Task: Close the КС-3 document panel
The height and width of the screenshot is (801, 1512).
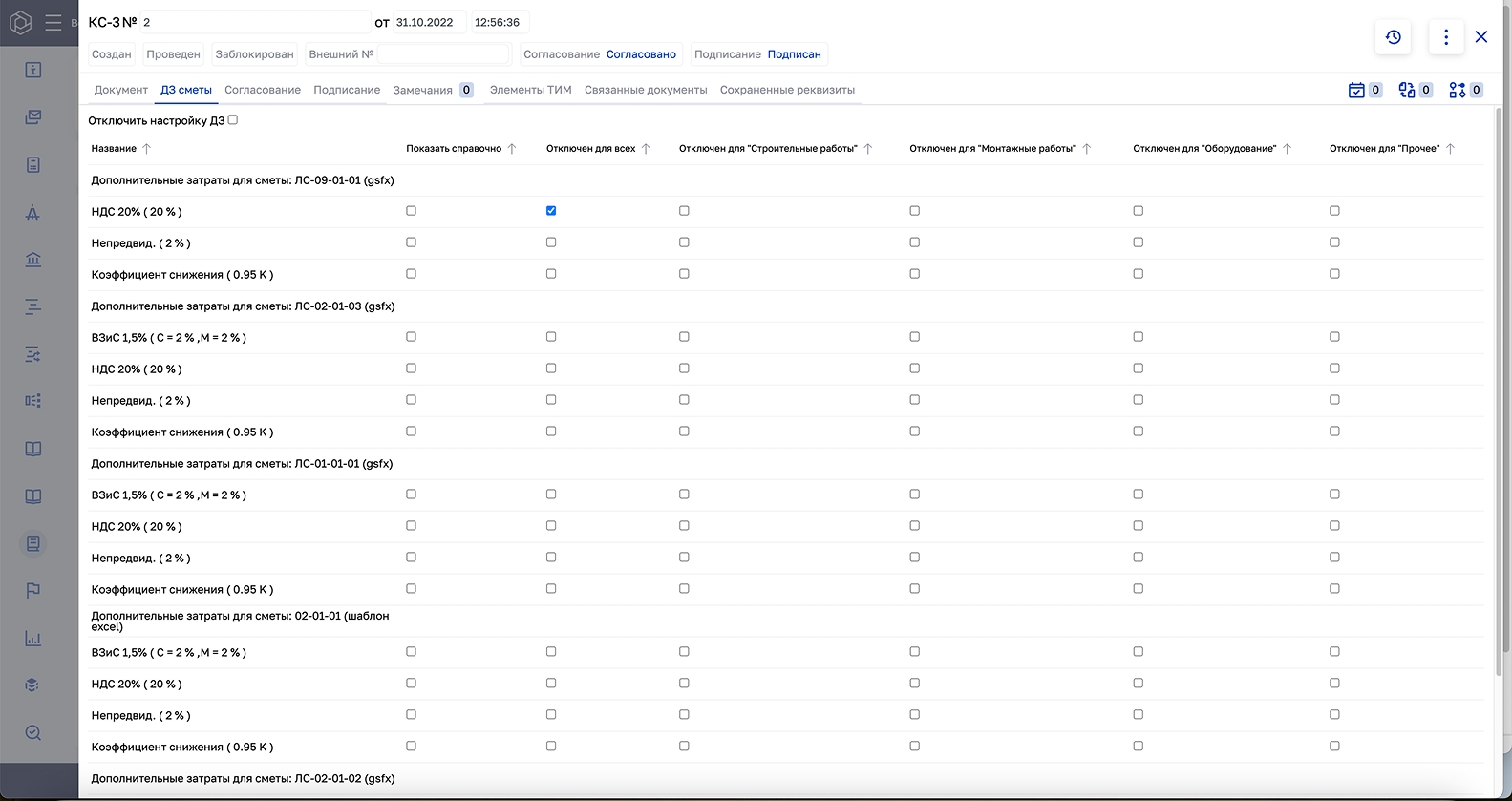Action: tap(1481, 37)
